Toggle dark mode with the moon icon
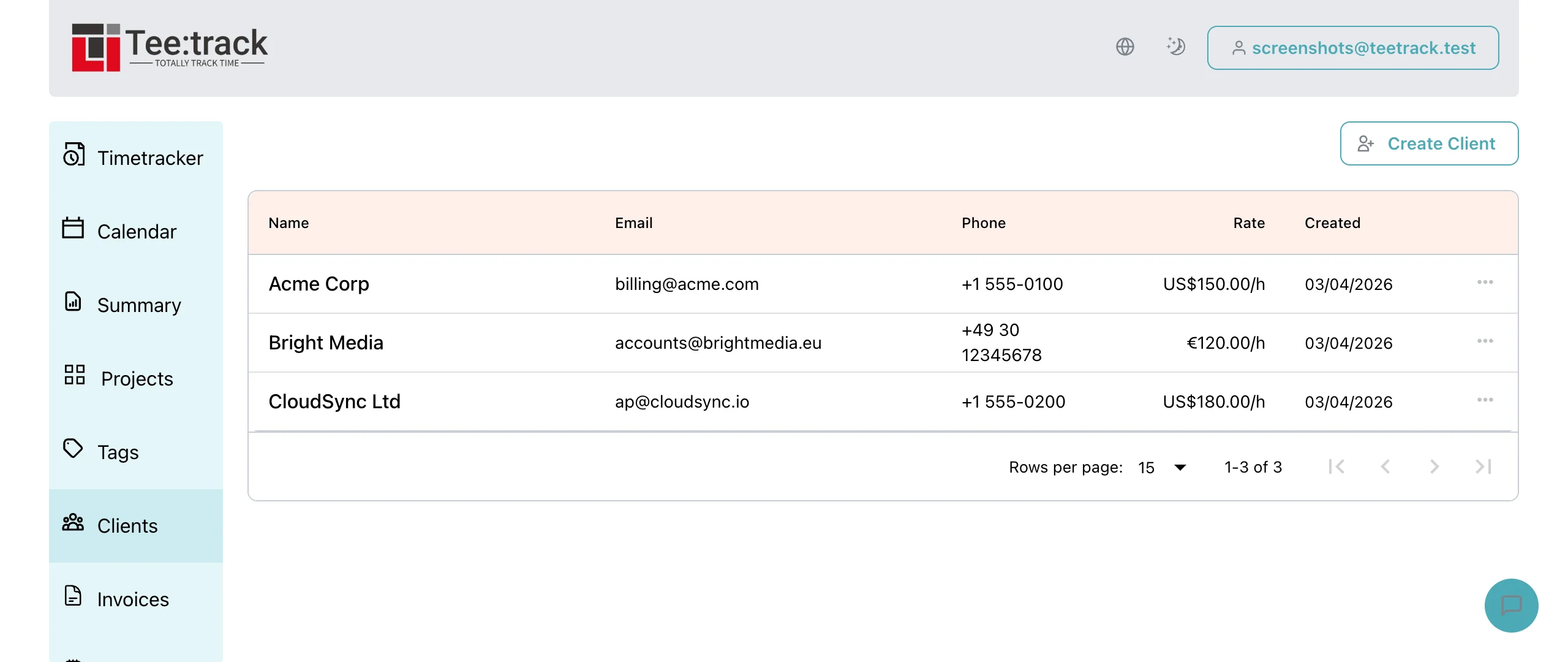1568x662 pixels. 1176,47
